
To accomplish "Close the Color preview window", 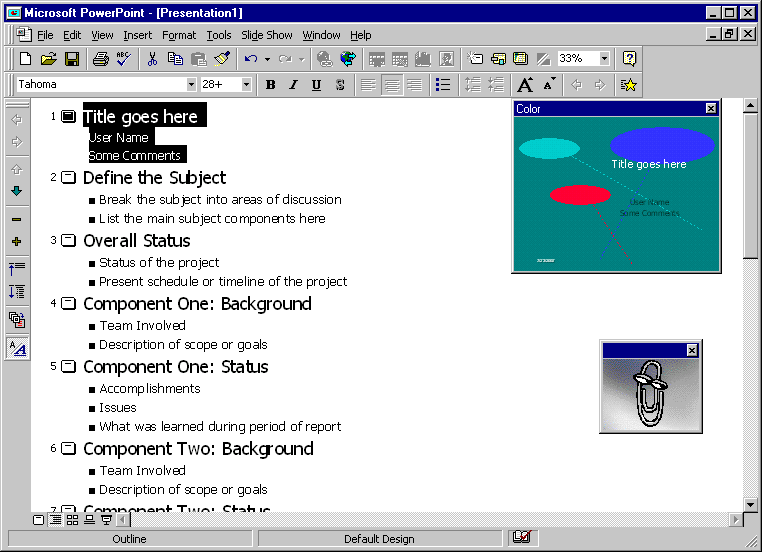I will click(x=711, y=108).
